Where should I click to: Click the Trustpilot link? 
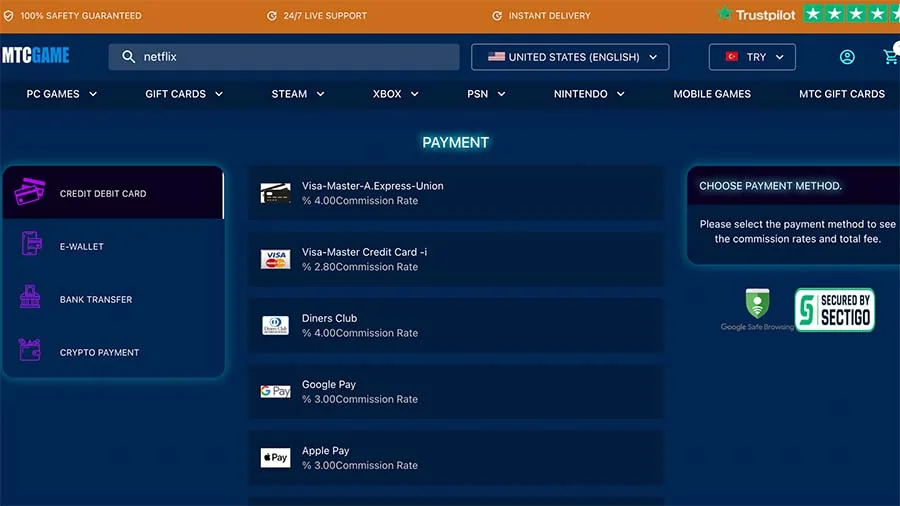(x=766, y=15)
